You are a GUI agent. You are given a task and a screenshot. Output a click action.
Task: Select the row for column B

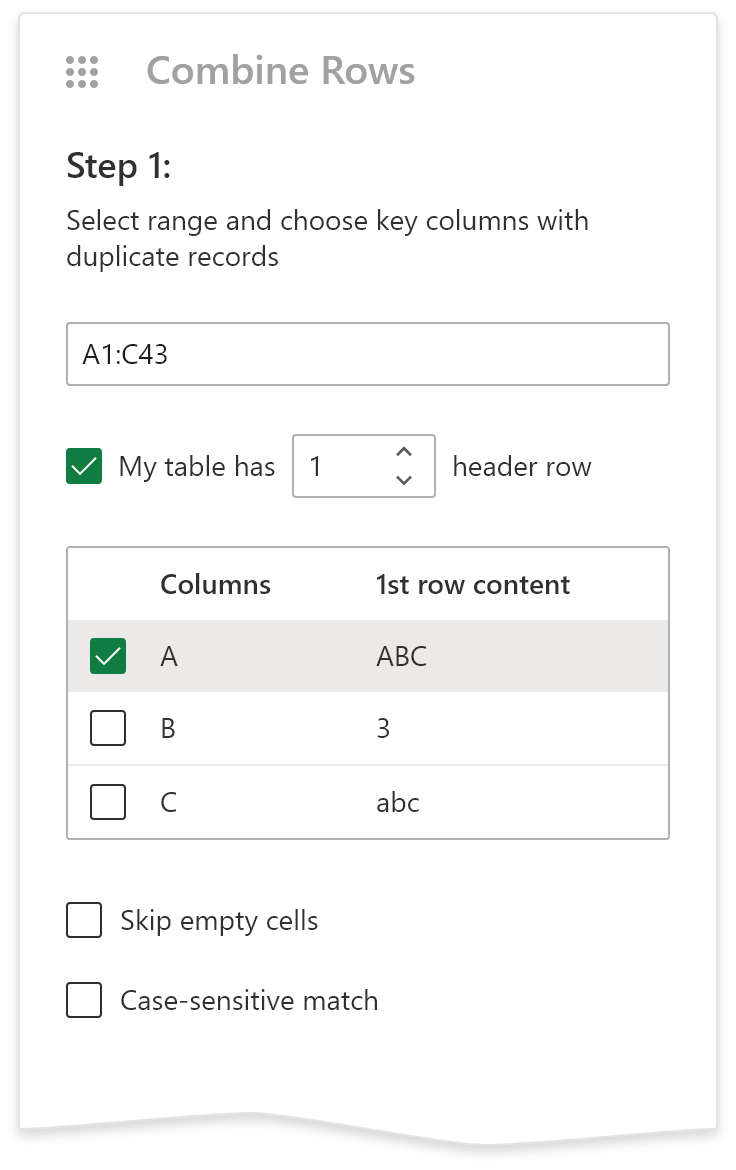tap(300, 729)
